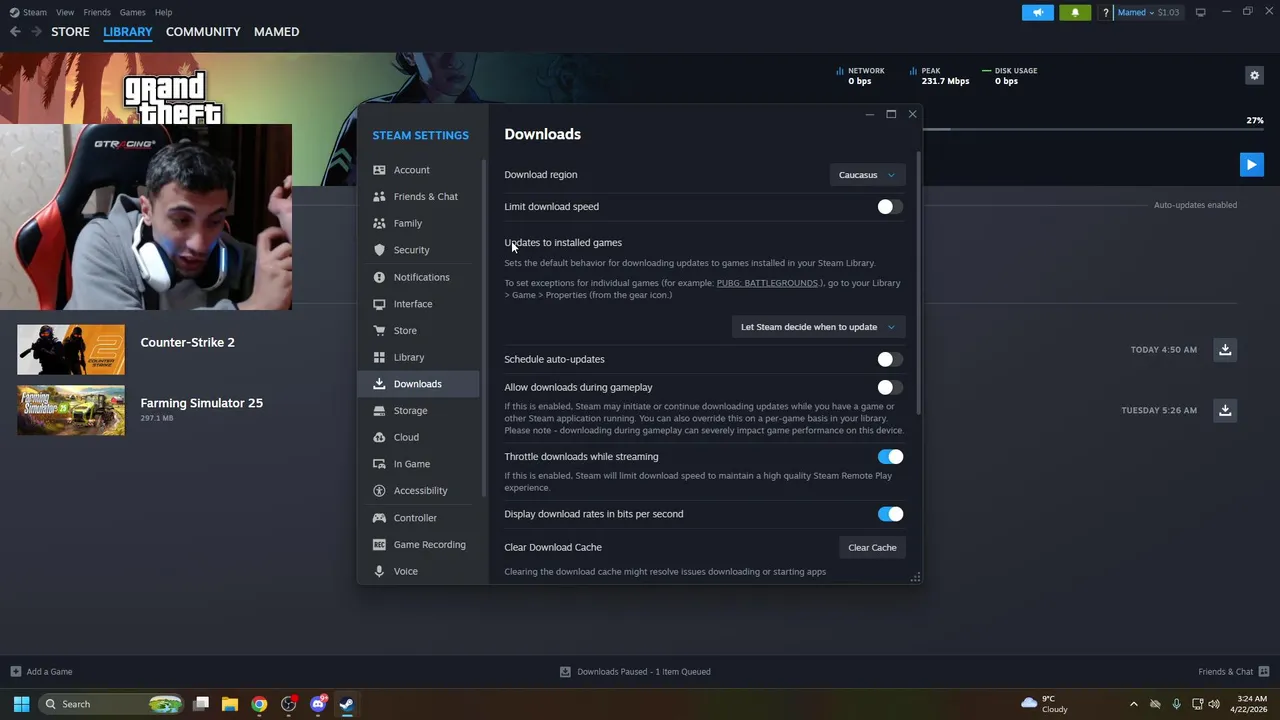1280x720 pixels.
Task: Open the Download region Caucasus dropdown
Action: (x=866, y=175)
